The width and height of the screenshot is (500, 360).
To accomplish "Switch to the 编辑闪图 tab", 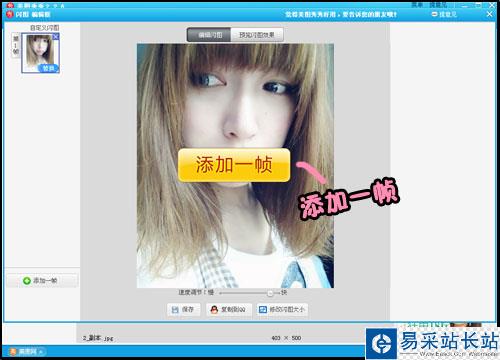I will coord(209,35).
